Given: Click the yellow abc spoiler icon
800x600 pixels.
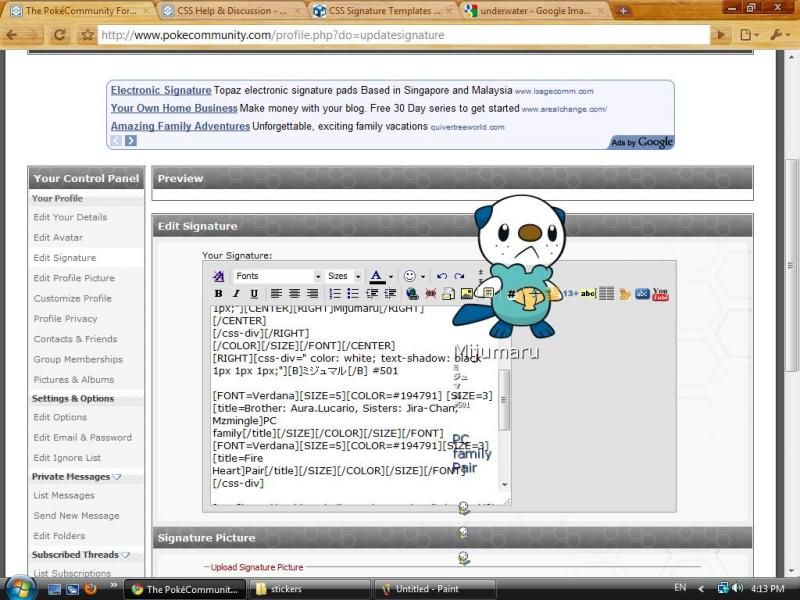Looking at the screenshot, I should 588,294.
